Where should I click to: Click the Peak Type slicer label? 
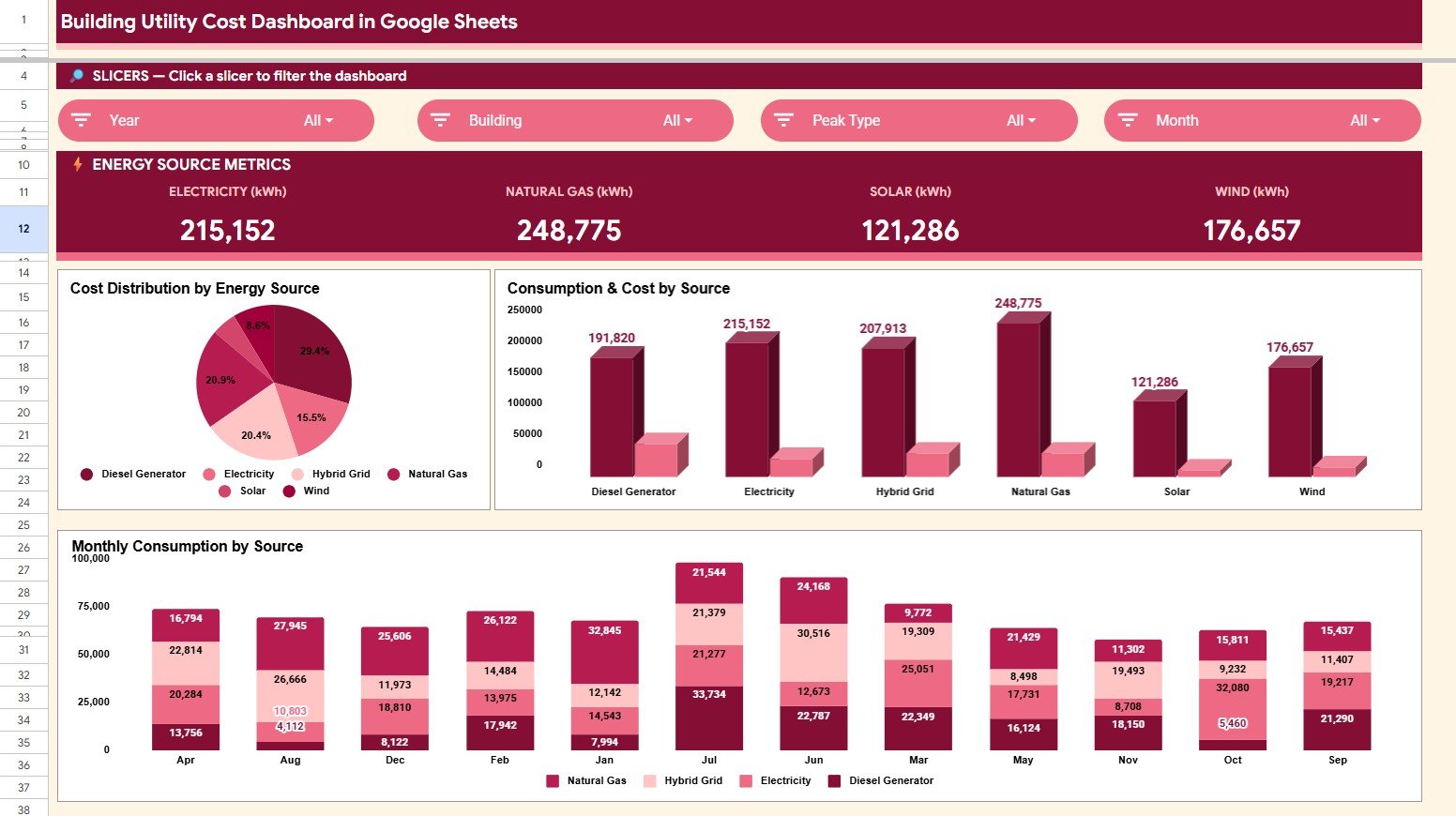[x=846, y=120]
